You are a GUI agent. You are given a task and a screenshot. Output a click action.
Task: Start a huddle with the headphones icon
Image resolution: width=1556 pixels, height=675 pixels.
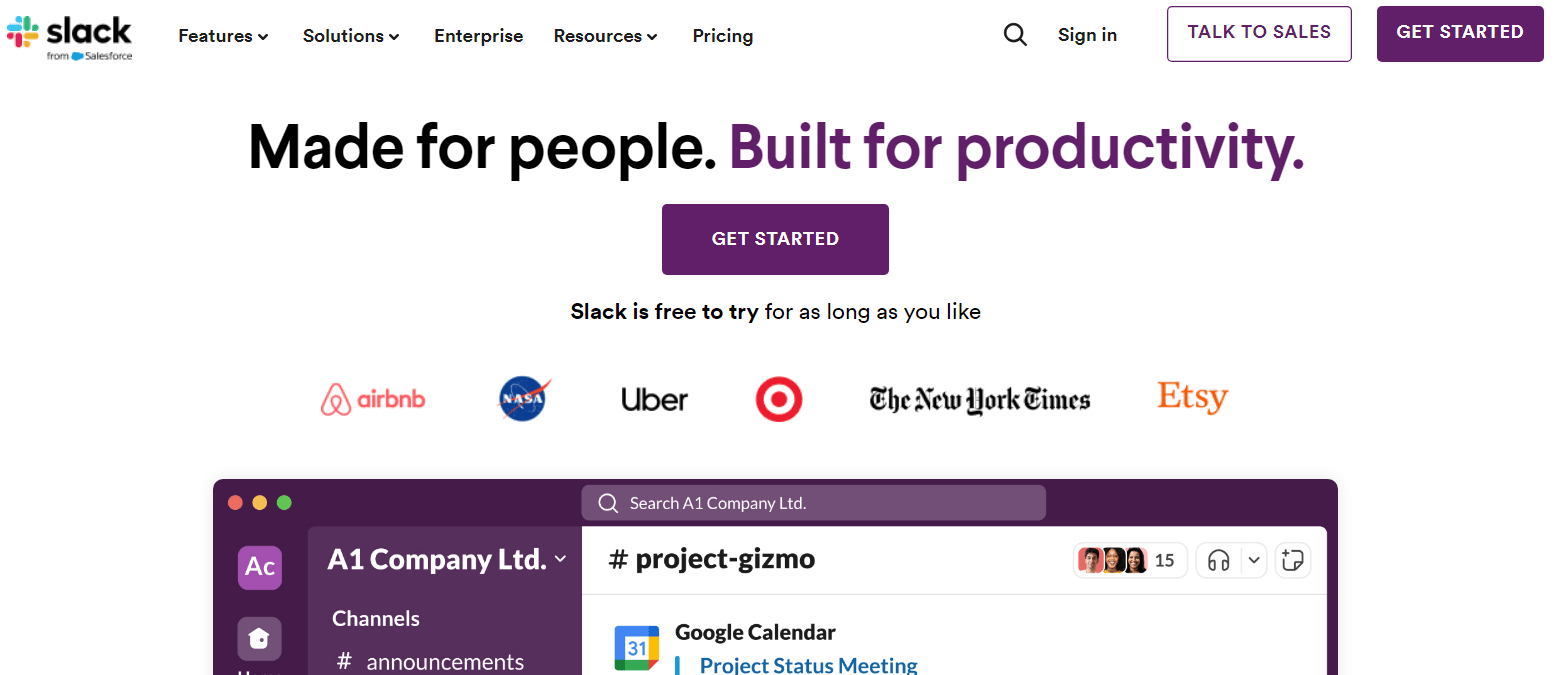point(1218,560)
